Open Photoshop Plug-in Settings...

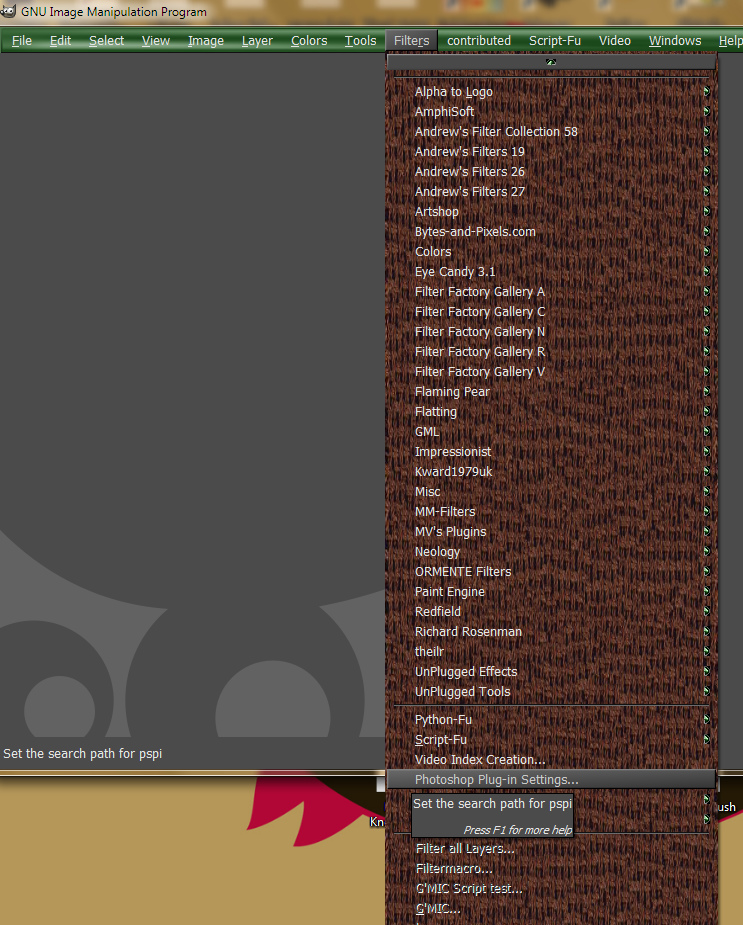tap(551, 780)
